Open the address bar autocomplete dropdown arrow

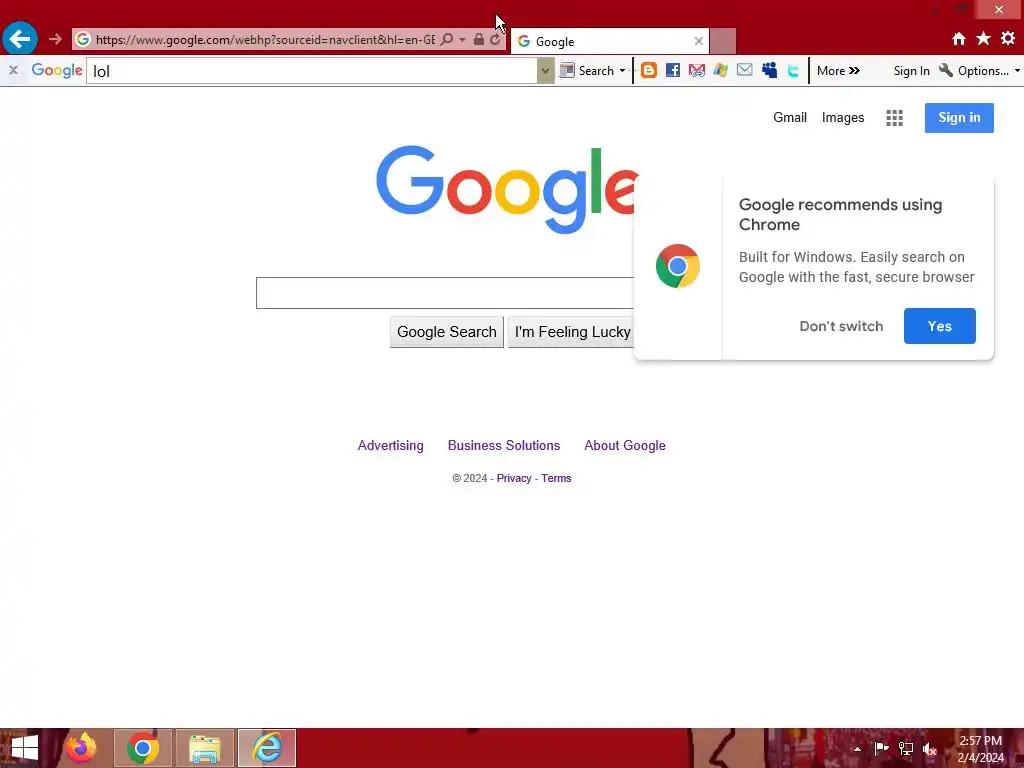[462, 40]
